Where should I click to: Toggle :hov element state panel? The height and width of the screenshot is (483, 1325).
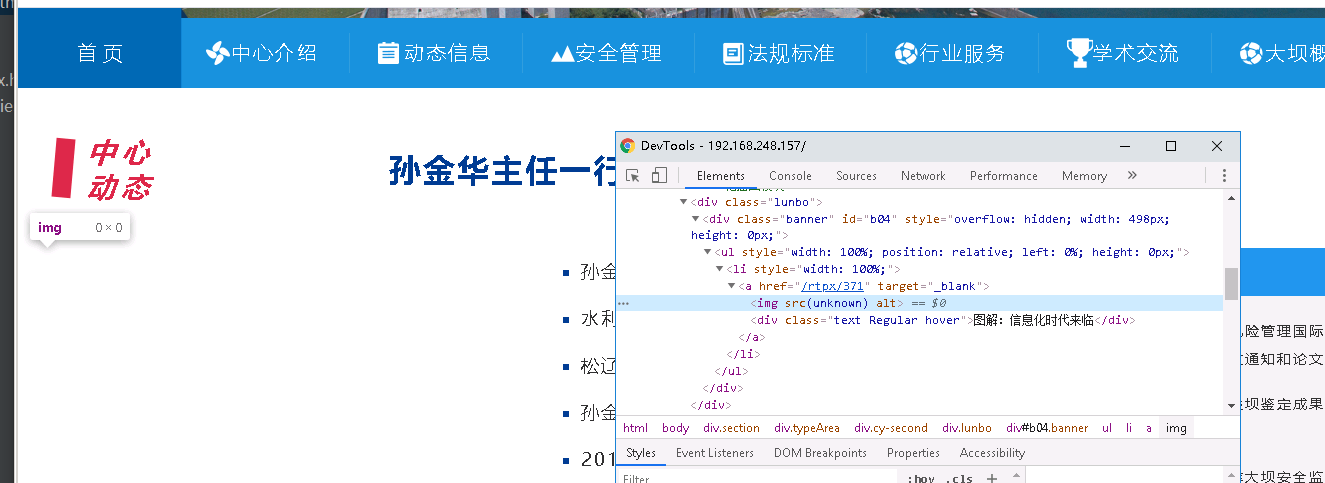tap(920, 478)
